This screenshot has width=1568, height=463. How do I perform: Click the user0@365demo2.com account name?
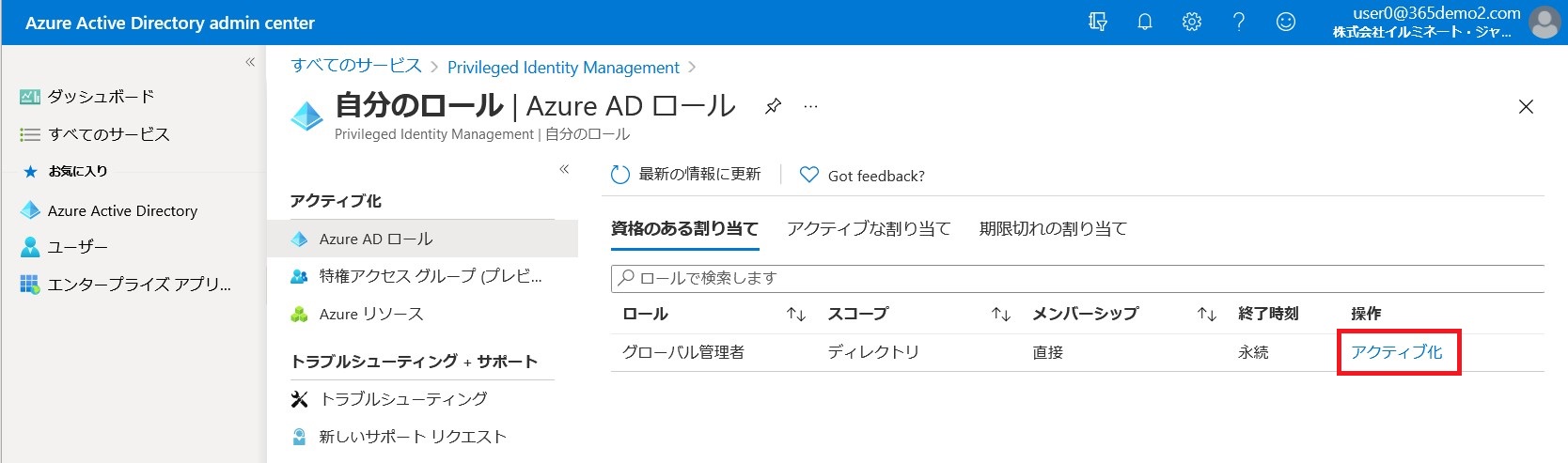tap(1436, 13)
